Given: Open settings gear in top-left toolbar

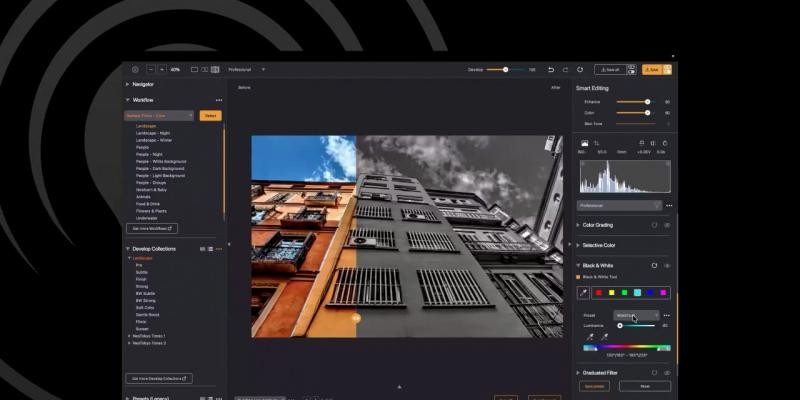Looking at the screenshot, I should (135, 70).
